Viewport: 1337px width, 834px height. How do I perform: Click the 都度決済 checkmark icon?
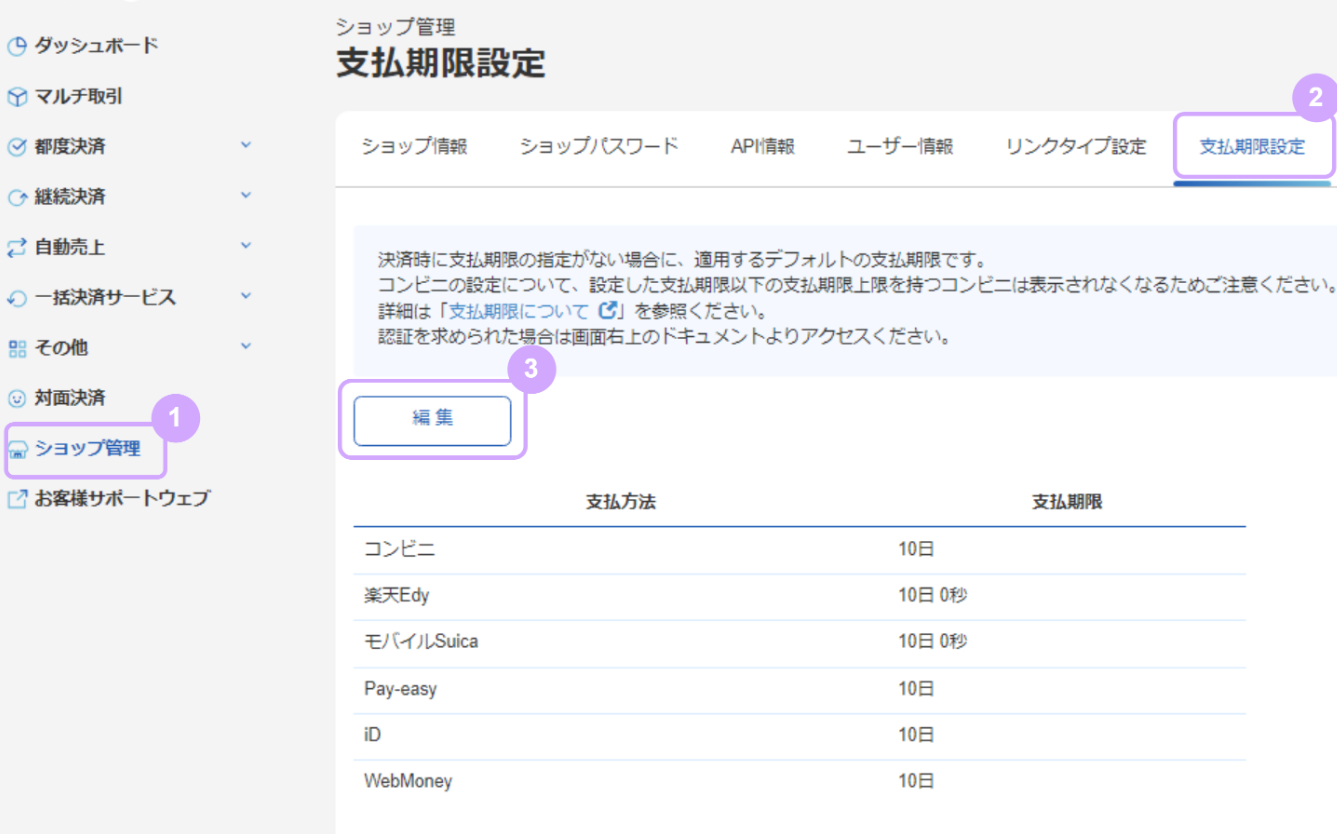(17, 145)
